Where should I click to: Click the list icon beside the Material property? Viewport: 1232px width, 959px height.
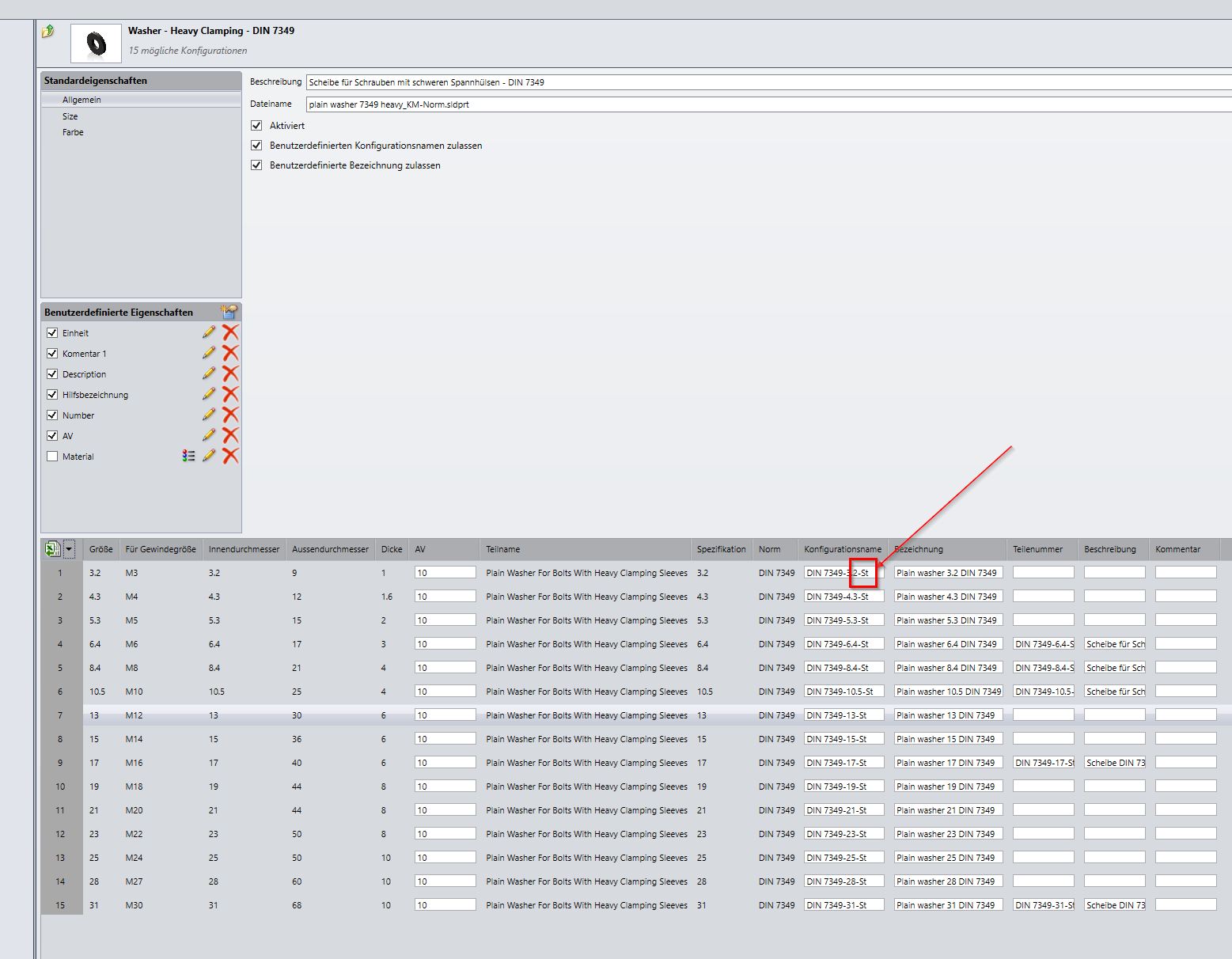click(x=188, y=456)
